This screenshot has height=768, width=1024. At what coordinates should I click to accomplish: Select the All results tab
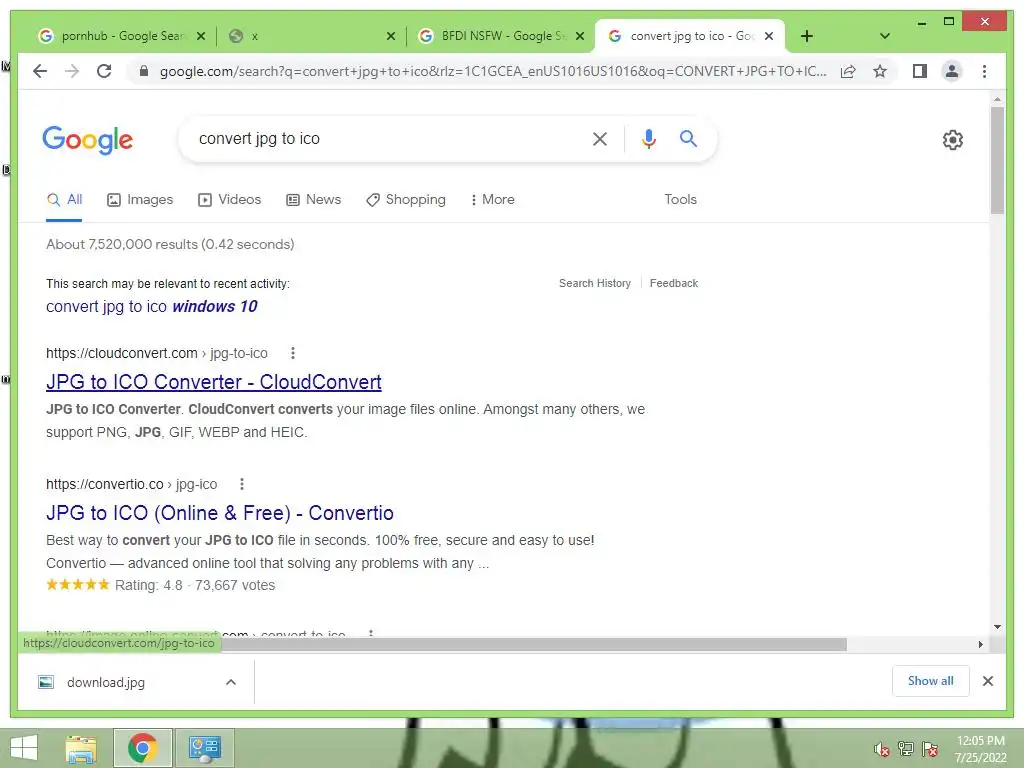click(64, 200)
